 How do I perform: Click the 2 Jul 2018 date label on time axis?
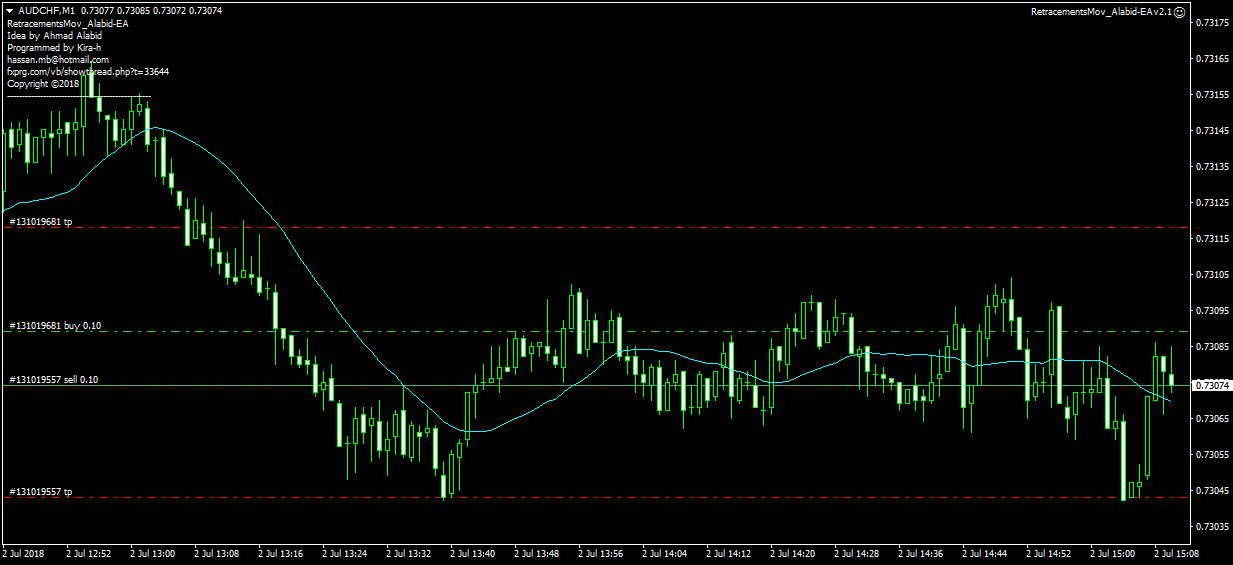point(24,553)
